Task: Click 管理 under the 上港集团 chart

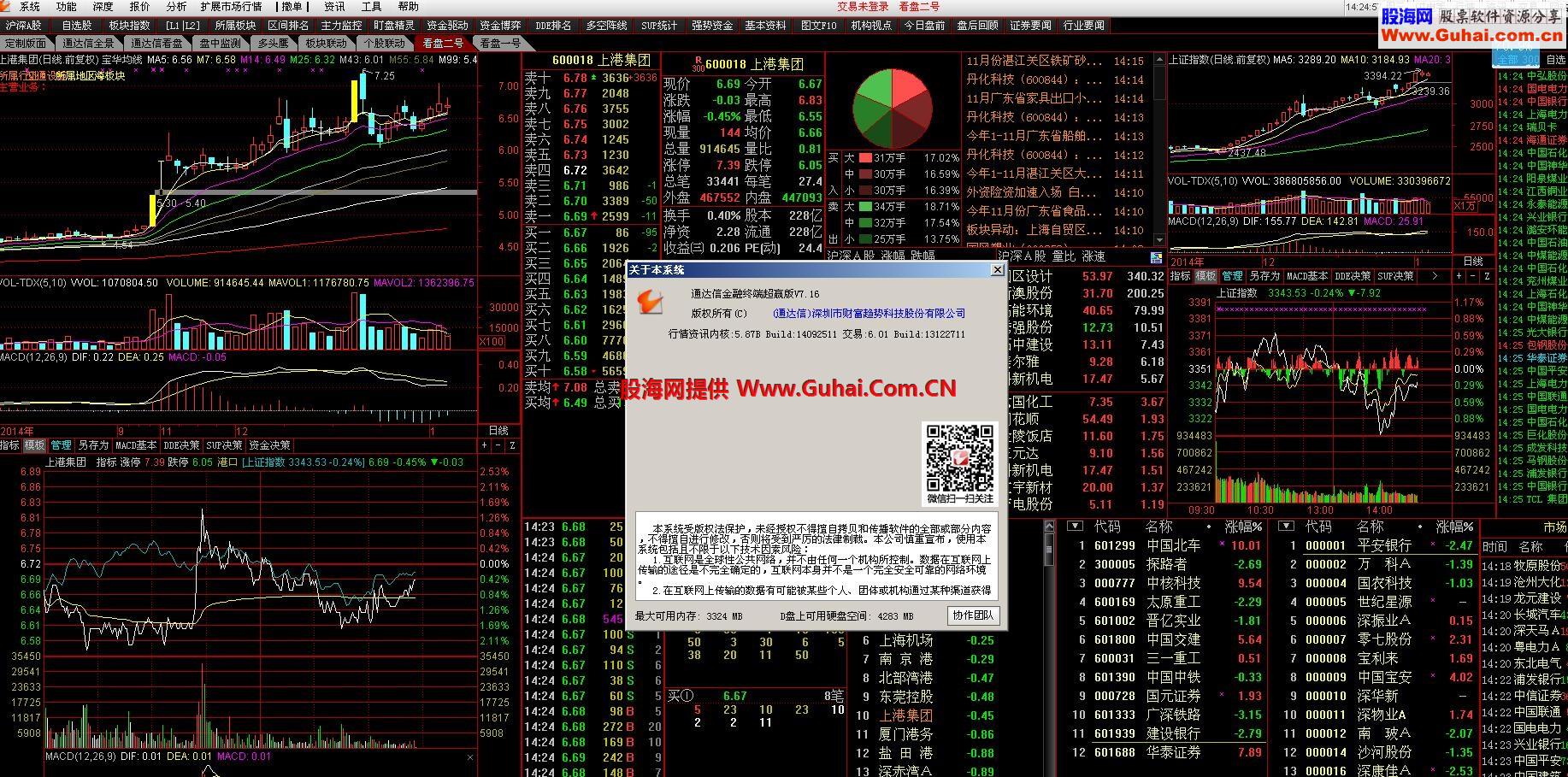Action: pyautogui.click(x=61, y=445)
